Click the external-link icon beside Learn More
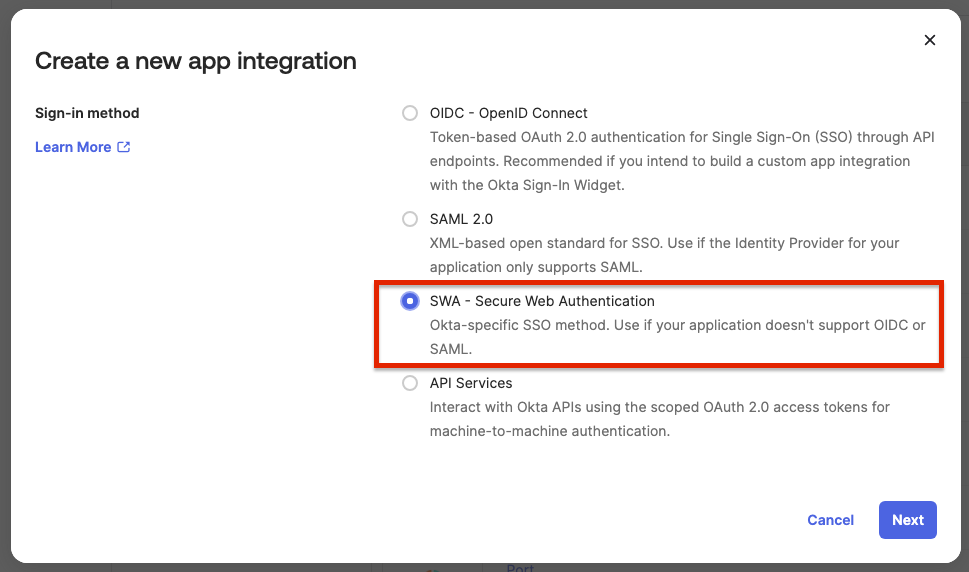 [124, 147]
